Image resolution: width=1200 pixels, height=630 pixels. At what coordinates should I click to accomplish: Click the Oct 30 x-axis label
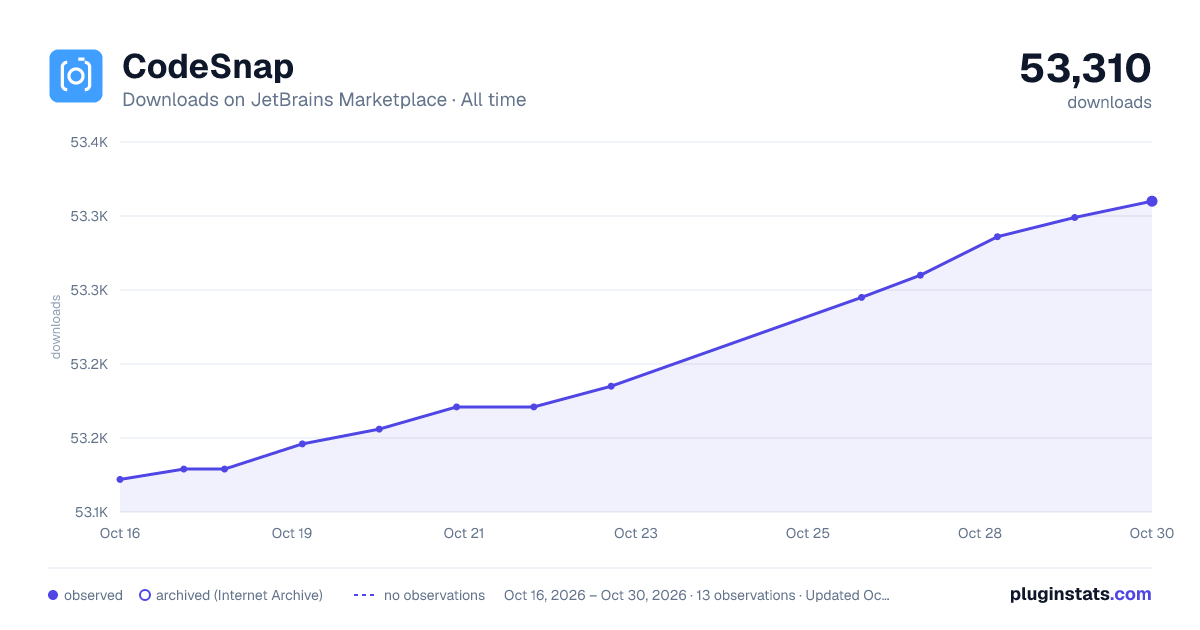(x=1150, y=533)
